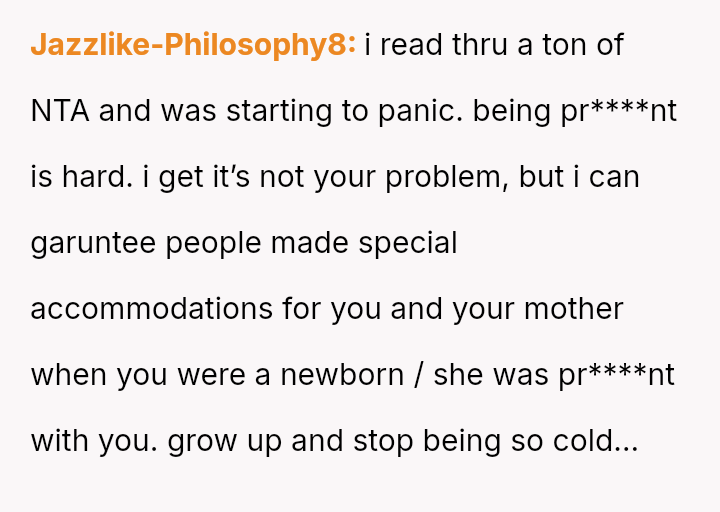Viewport: 720px width, 512px height.
Task: Click the word "ton" in the first line
Action: [567, 45]
